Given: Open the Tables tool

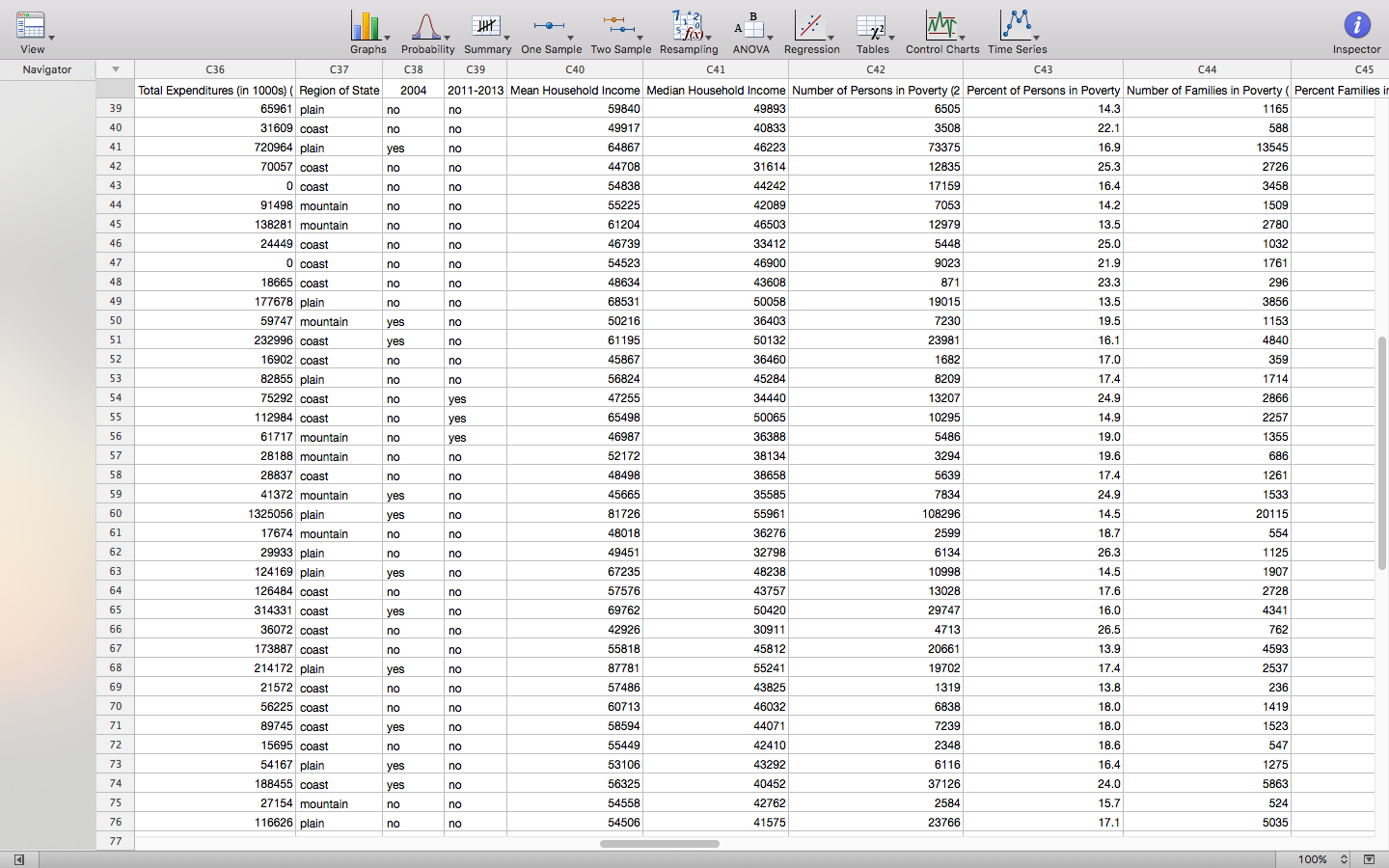Looking at the screenshot, I should pyautogui.click(x=873, y=32).
